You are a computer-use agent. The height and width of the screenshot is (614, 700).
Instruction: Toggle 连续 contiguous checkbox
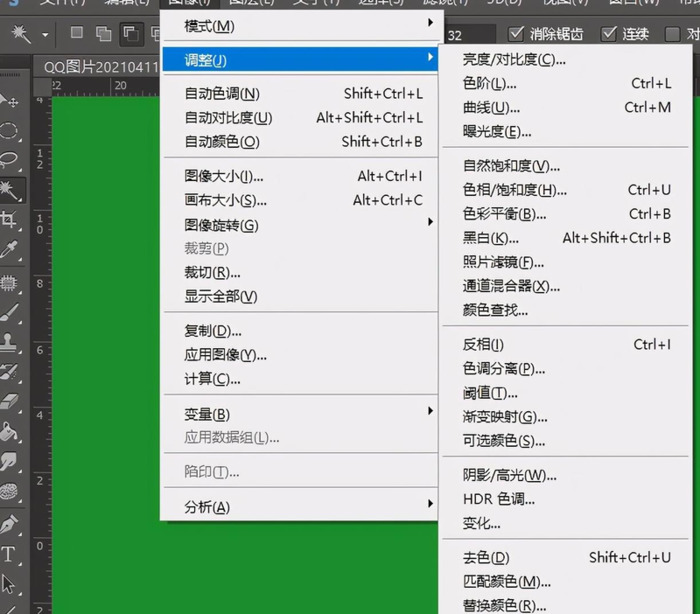pos(608,34)
